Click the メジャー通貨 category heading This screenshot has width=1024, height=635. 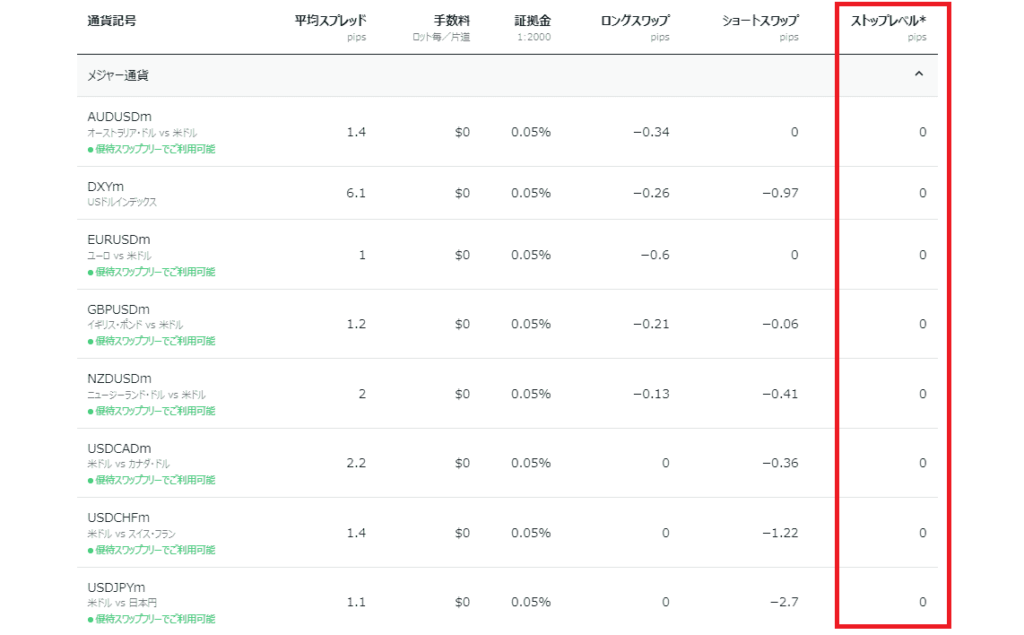(x=118, y=75)
